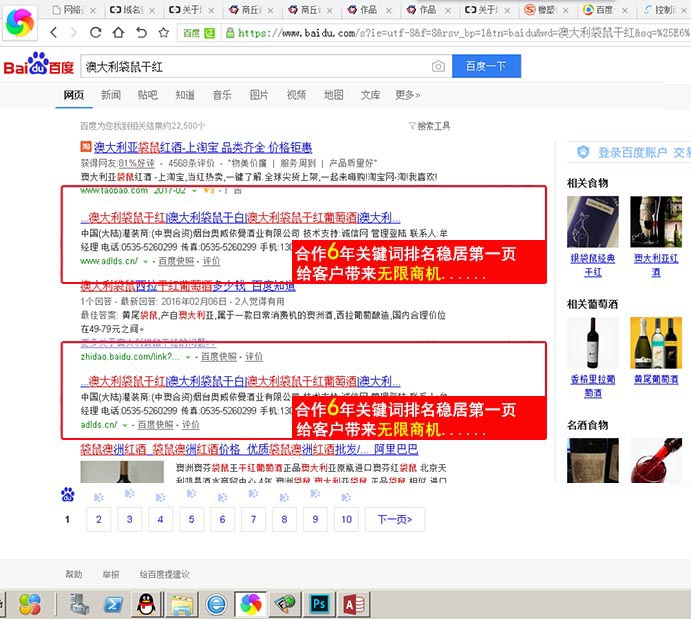Select the 控制 browser tab

point(665,10)
